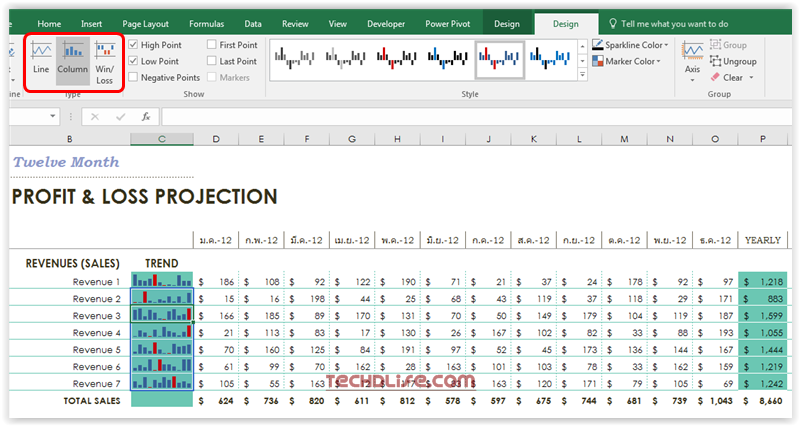Select Revenue 1 yearly total 1,218
Viewport: 800px width, 426px height.
[x=762, y=282]
